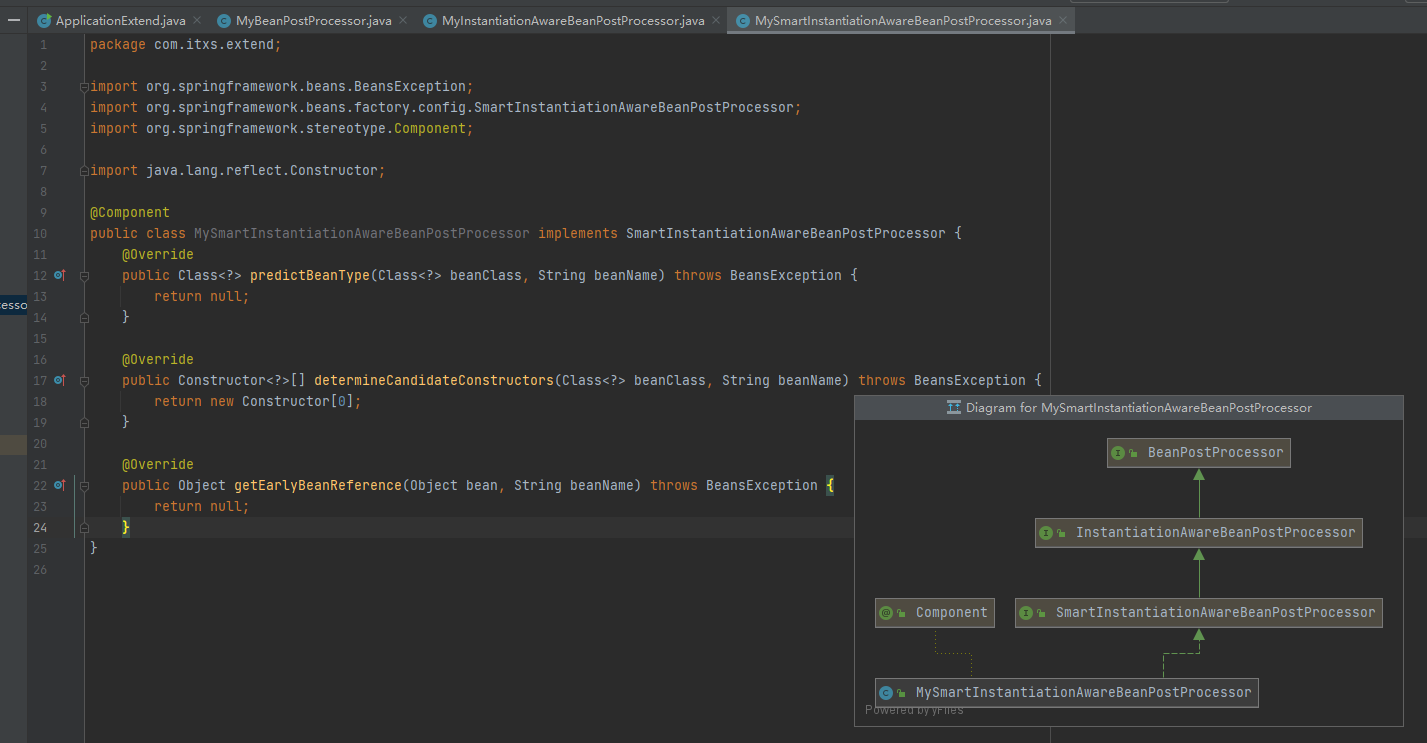Click the implements-method gutter icon on line 22
1427x743 pixels.
tap(59, 485)
